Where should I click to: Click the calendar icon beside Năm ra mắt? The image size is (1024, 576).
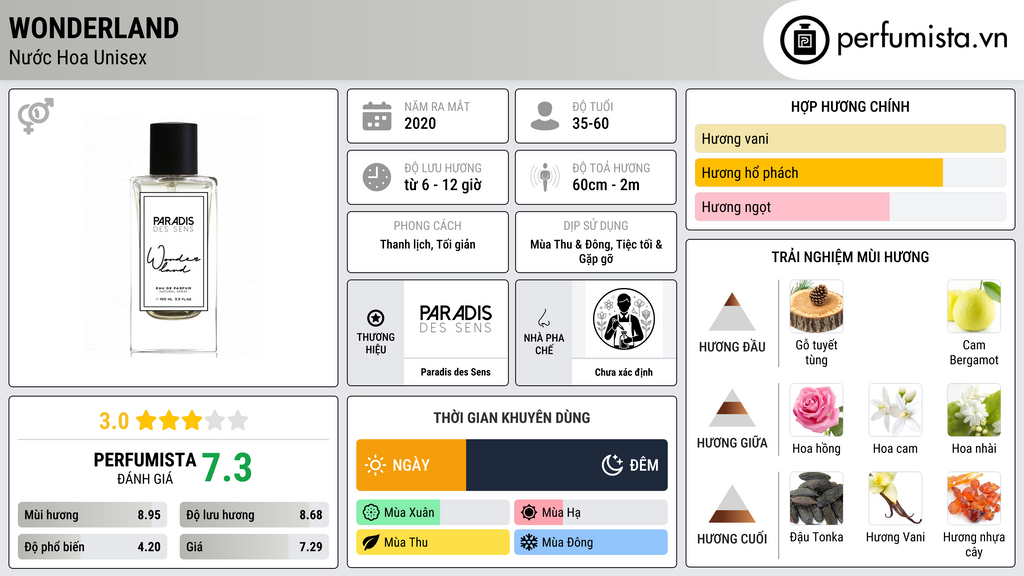(377, 116)
